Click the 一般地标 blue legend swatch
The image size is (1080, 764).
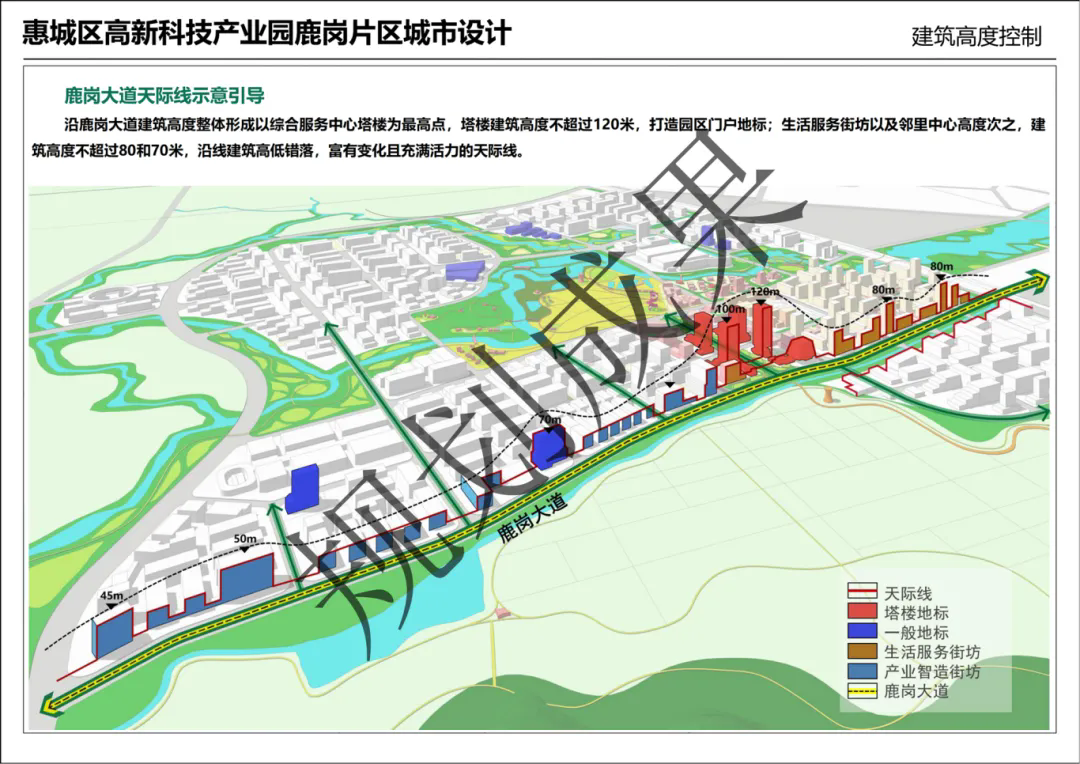863,632
